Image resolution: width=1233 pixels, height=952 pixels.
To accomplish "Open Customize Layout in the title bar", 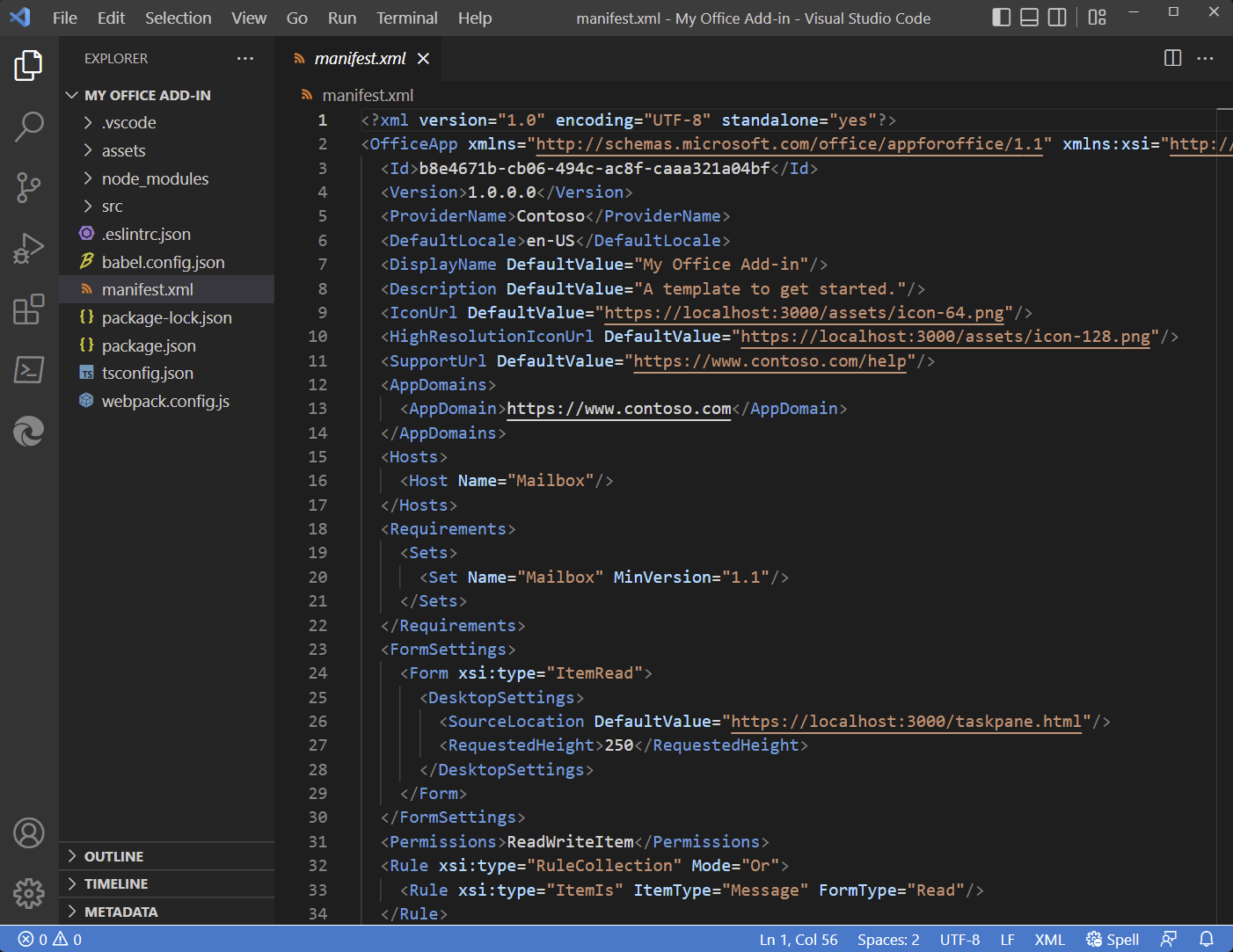I will [x=1096, y=17].
